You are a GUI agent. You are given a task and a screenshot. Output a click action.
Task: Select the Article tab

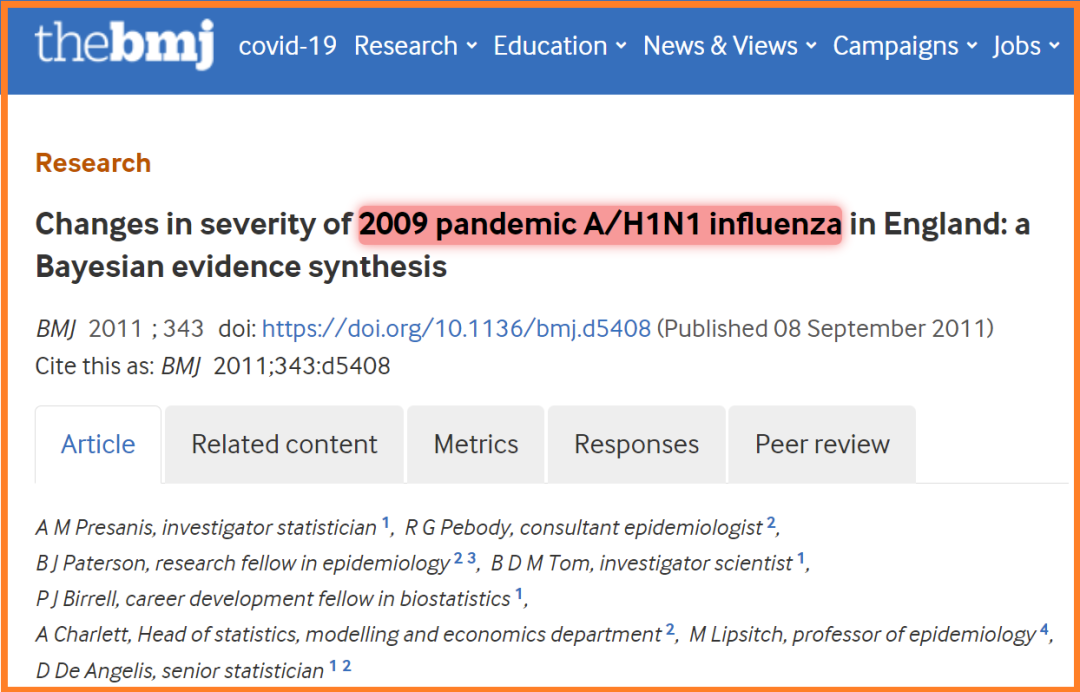point(98,444)
